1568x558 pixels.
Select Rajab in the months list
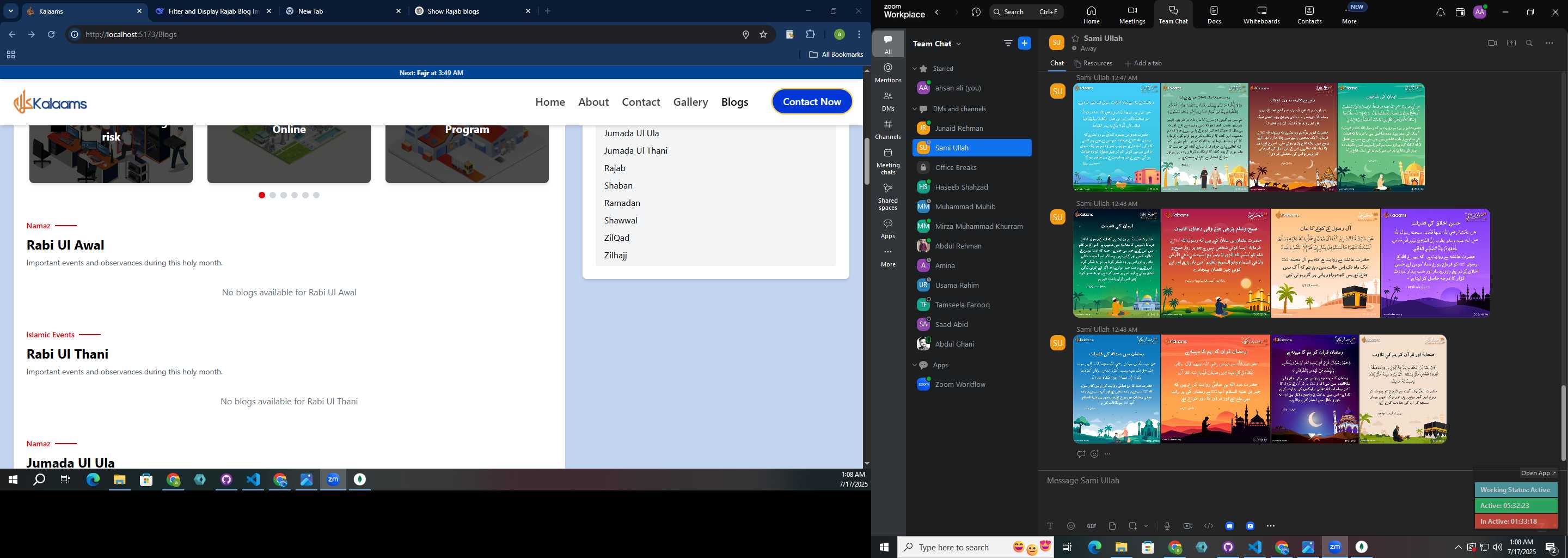pyautogui.click(x=615, y=168)
